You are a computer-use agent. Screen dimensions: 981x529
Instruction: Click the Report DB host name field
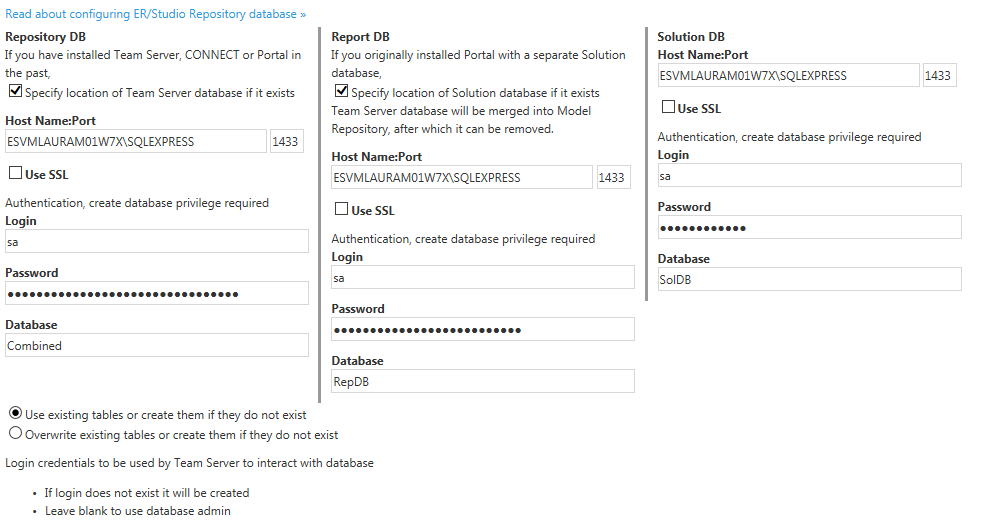click(462, 177)
